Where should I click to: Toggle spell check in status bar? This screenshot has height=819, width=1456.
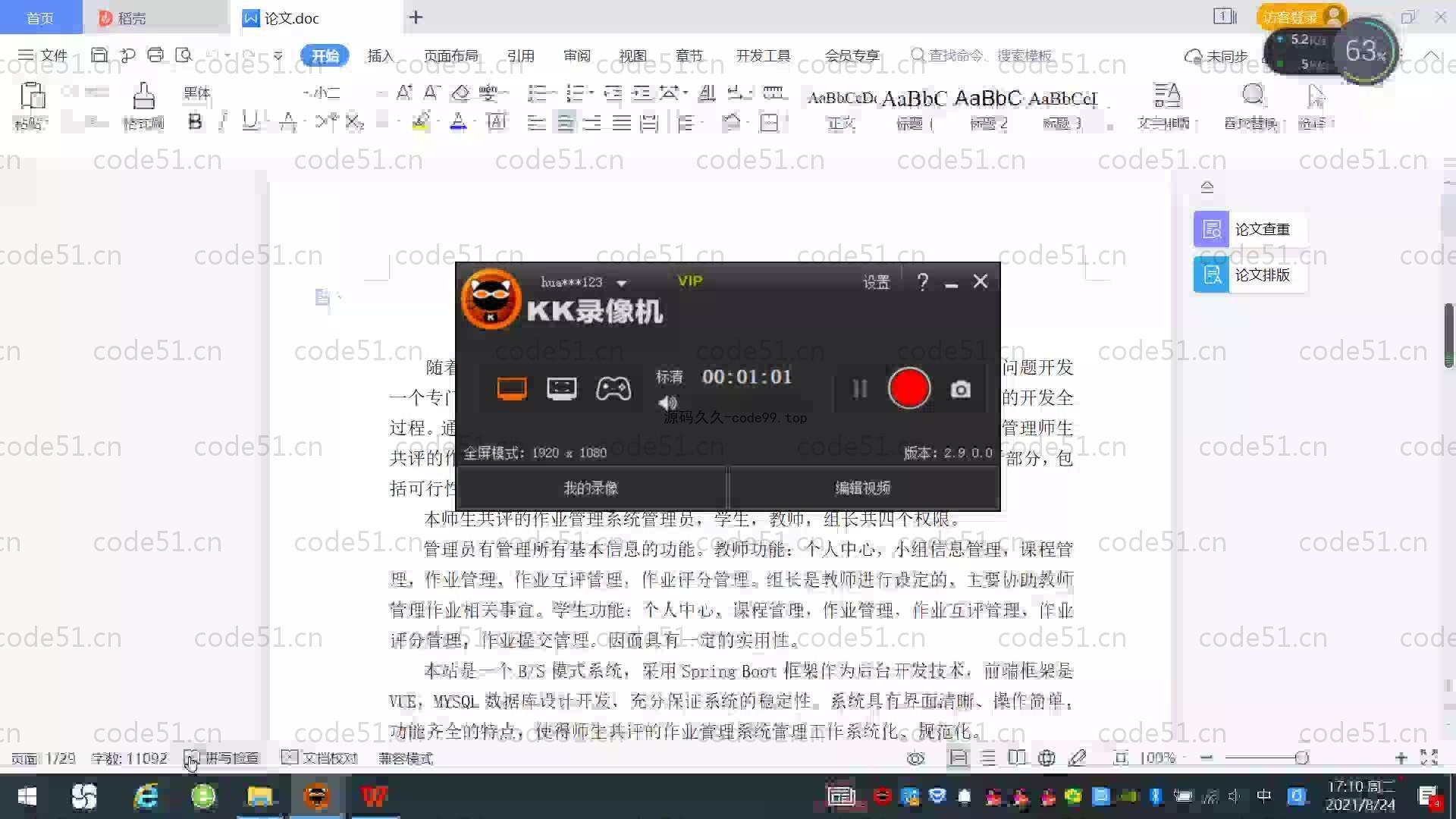pos(222,758)
